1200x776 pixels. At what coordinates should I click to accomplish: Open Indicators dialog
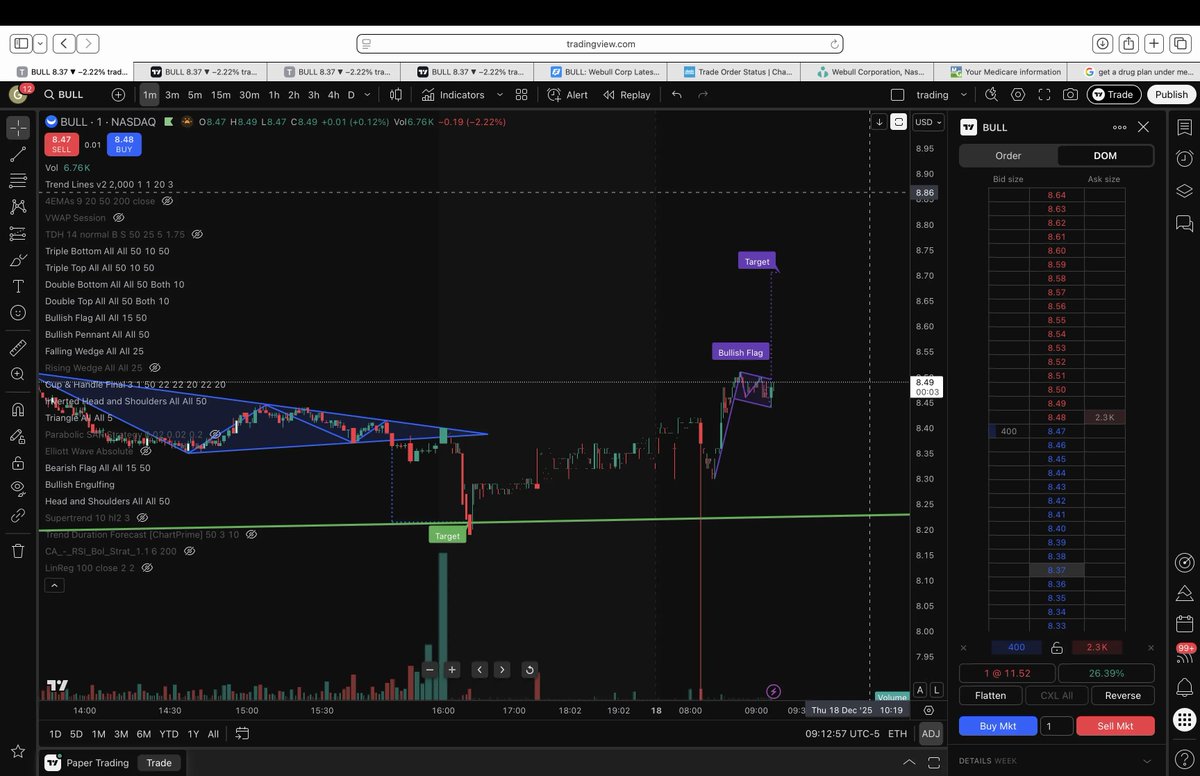(x=452, y=95)
